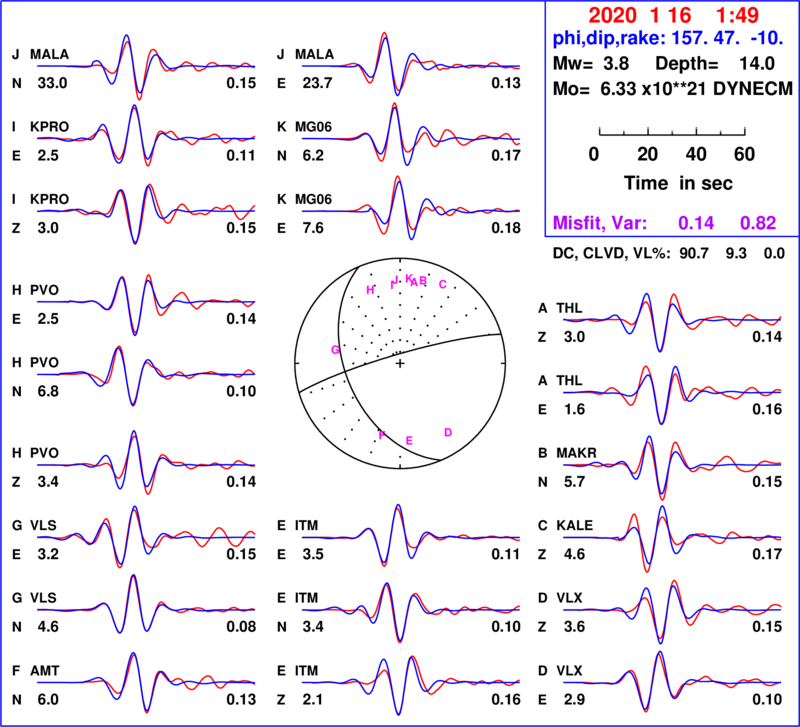Click the MAKR station label

[577, 453]
